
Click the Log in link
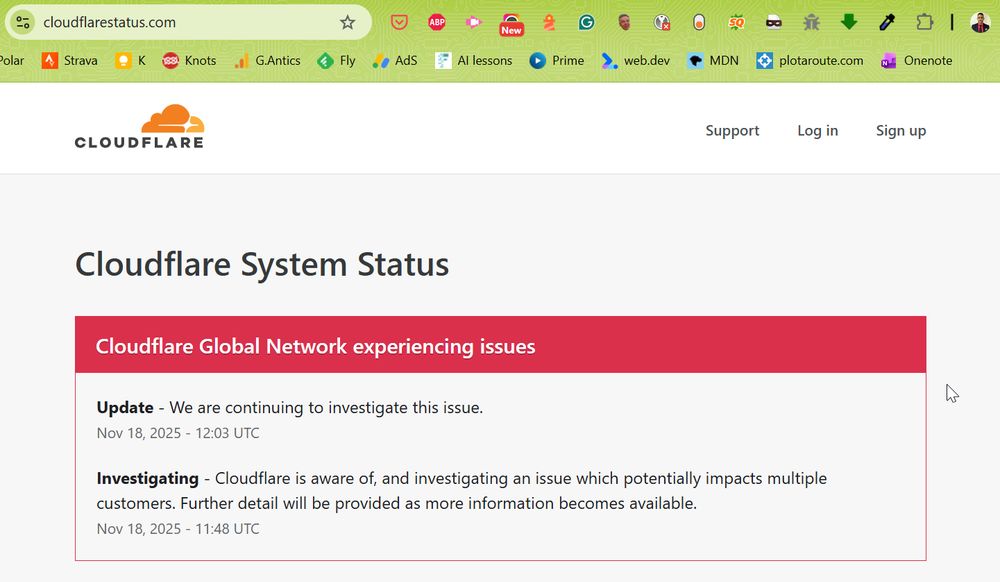(817, 130)
